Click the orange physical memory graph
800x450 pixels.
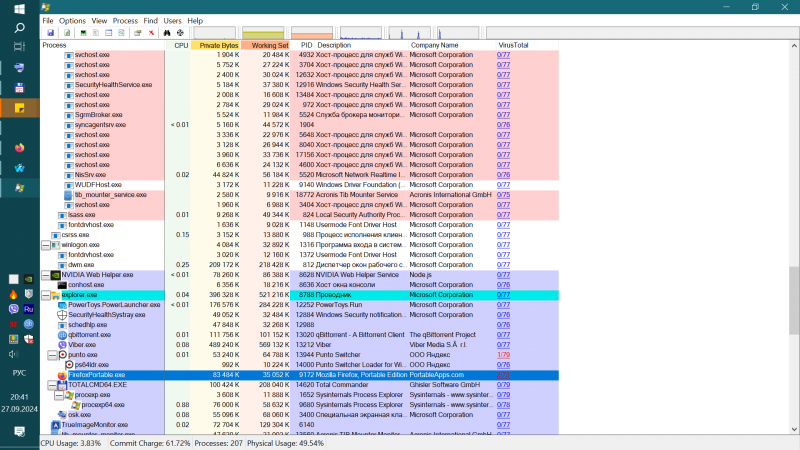tap(312, 33)
